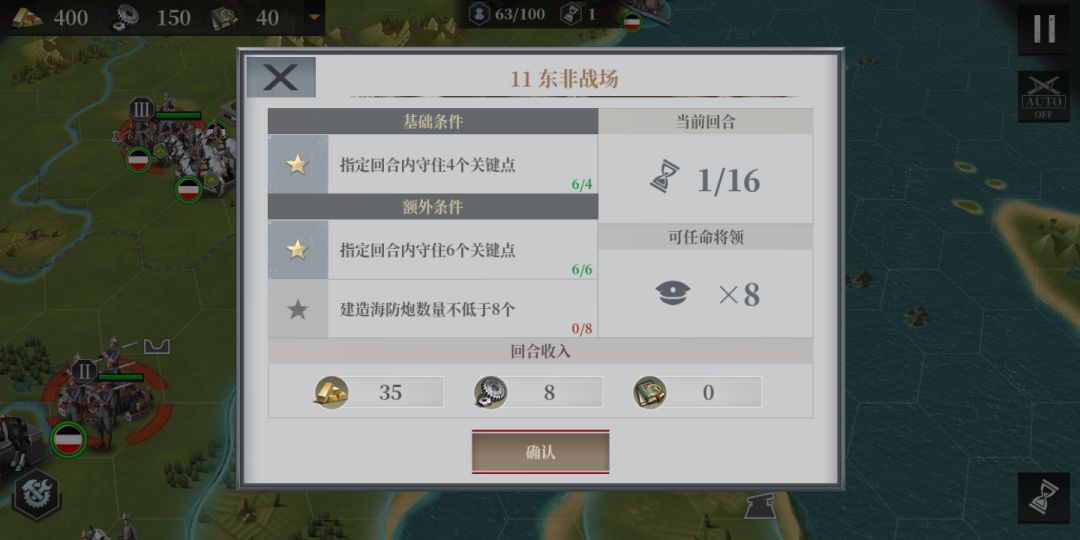End turn with the hourglass icon
Image resolution: width=1080 pixels, height=540 pixels.
1043,498
